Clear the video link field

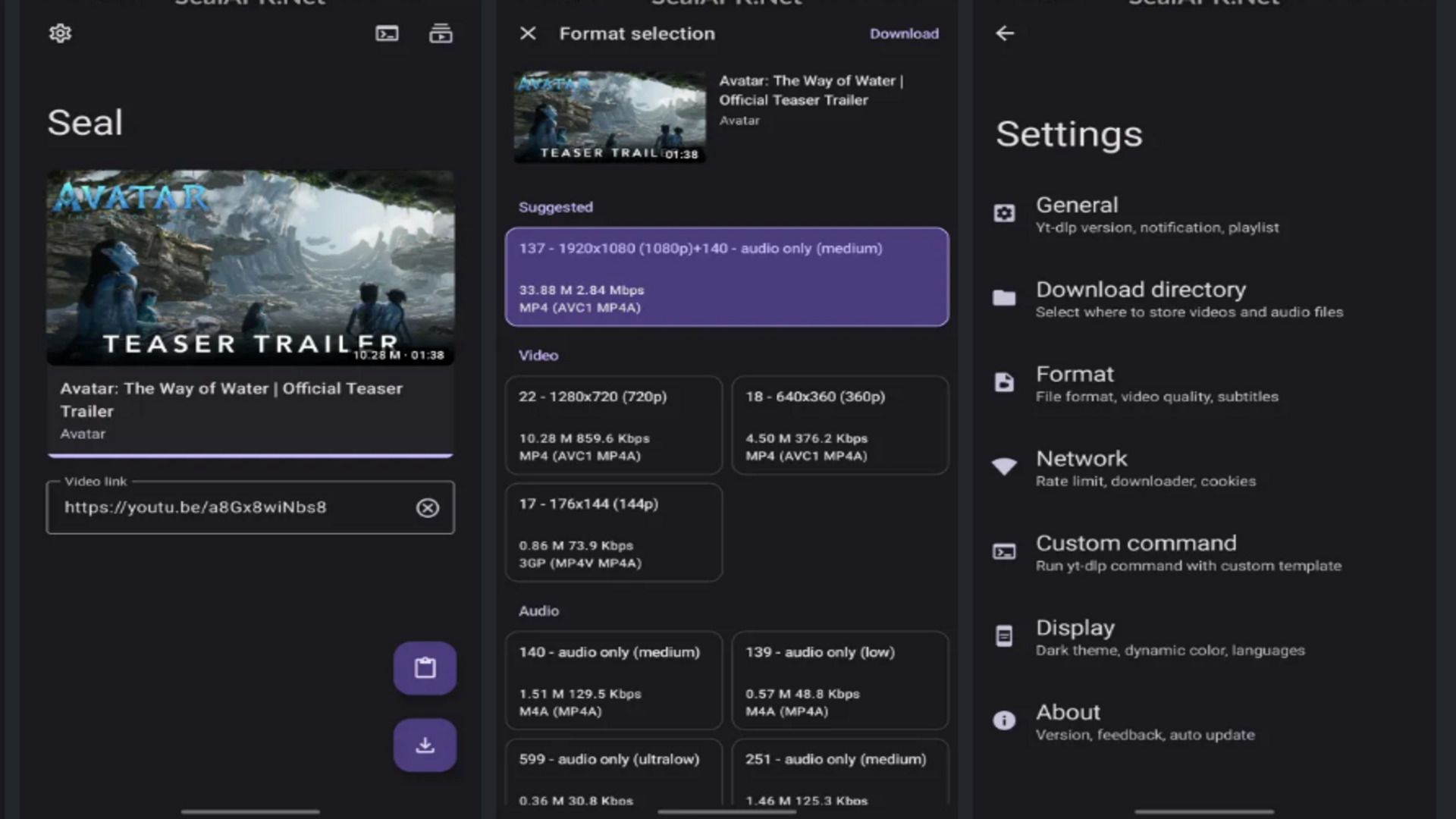(x=428, y=508)
